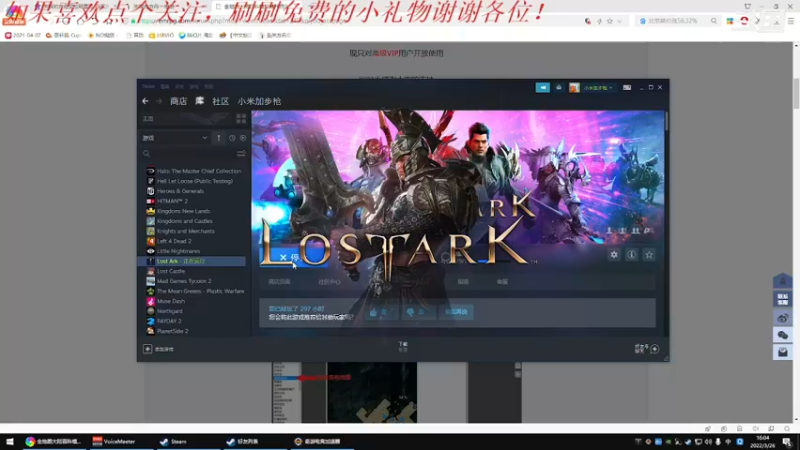Show Lost Ark game info icon
The image size is (800, 450).
coord(631,255)
